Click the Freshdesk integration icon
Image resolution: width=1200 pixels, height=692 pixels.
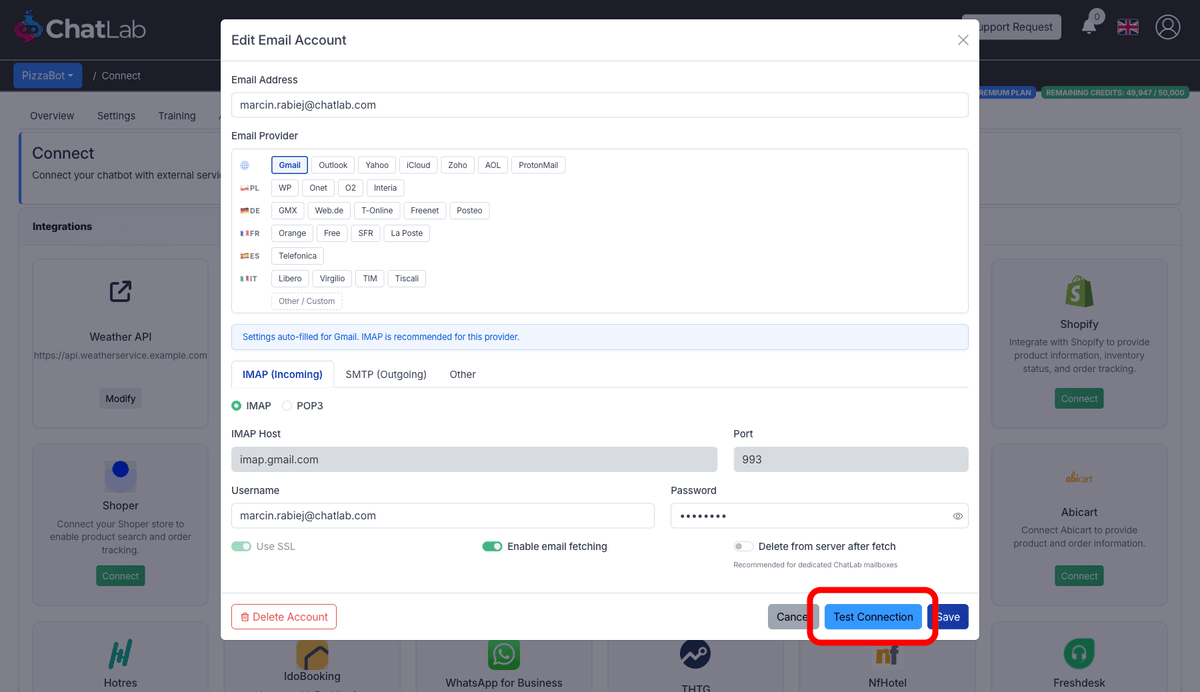click(1079, 655)
